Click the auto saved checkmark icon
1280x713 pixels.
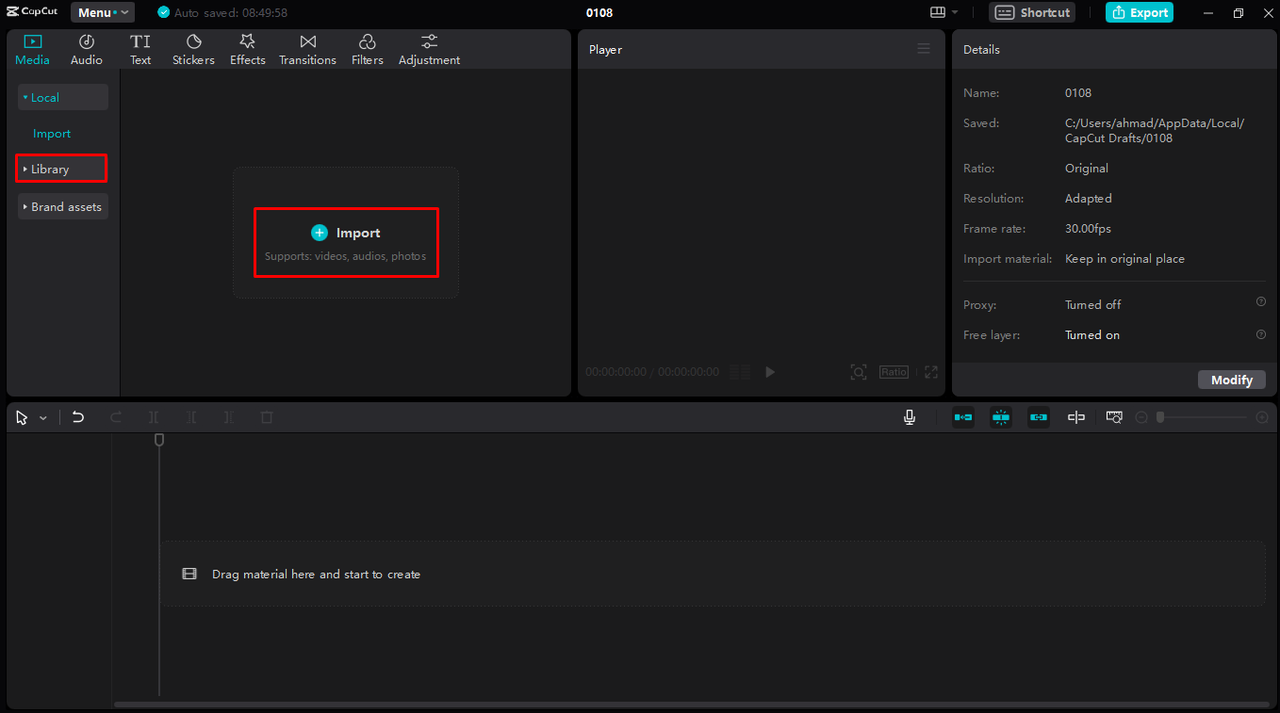[x=163, y=13]
